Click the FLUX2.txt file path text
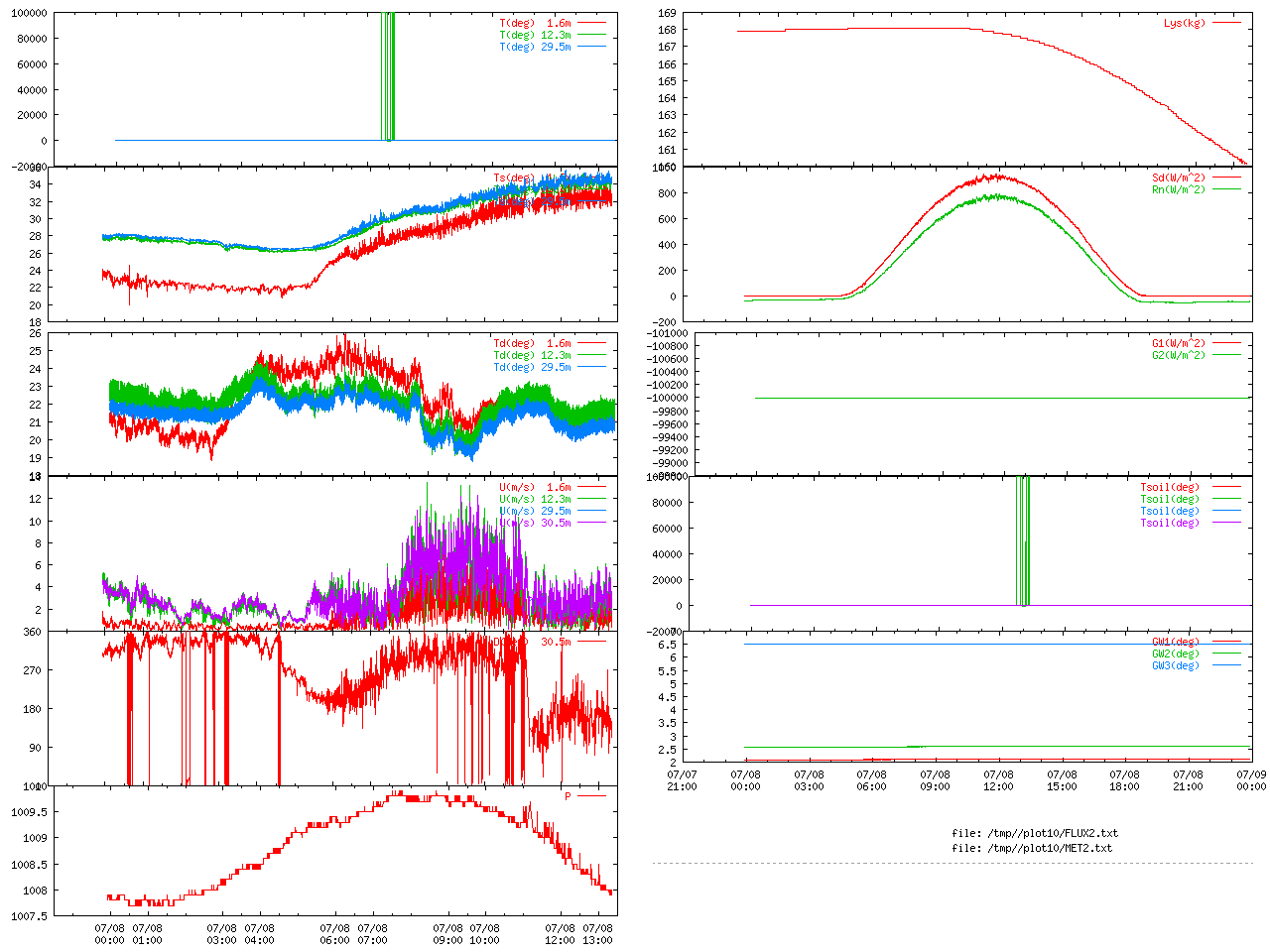The height and width of the screenshot is (952, 1270). click(x=1034, y=833)
